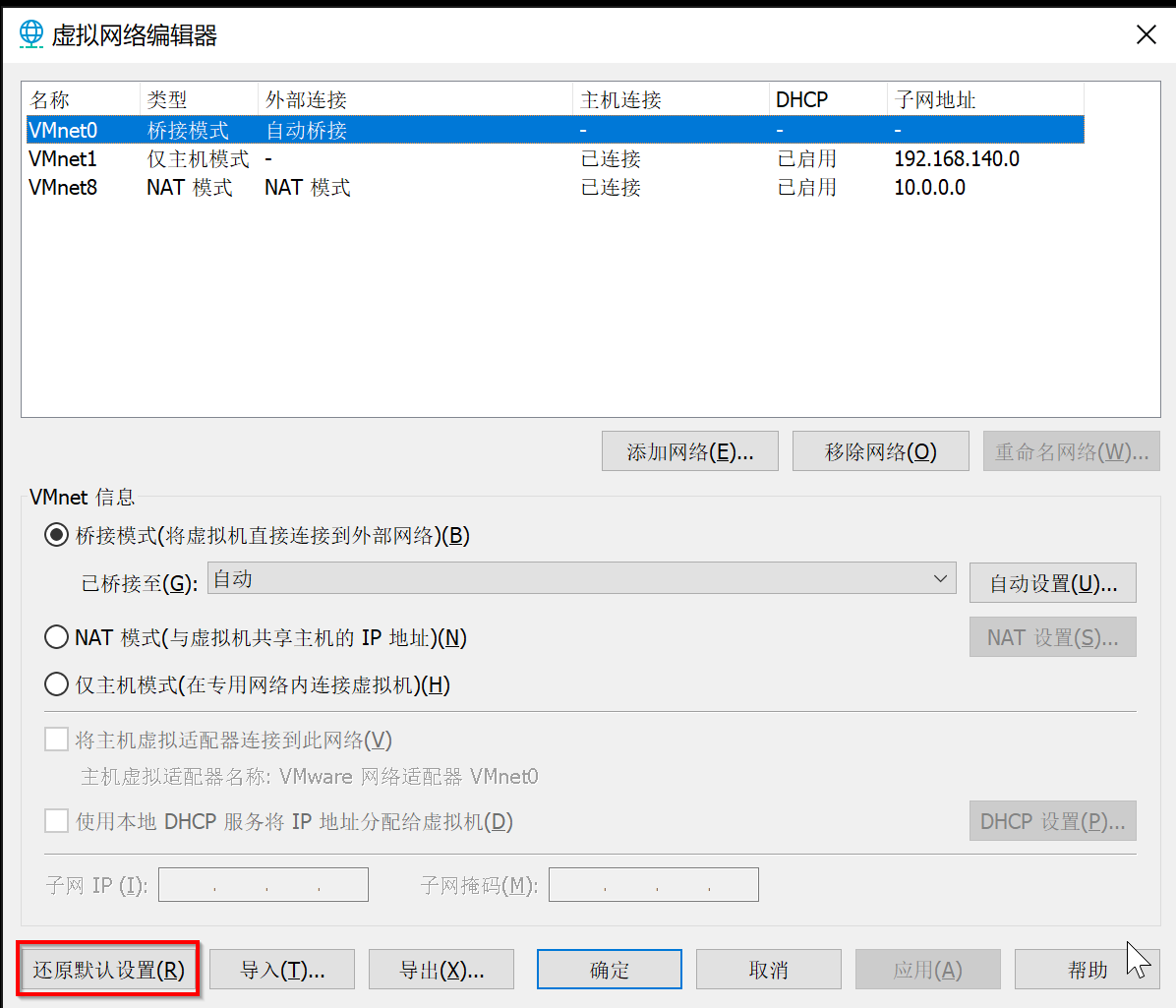Click 自动桥接 cell in VMnet0 row
Viewport: 1176px width, 1008px height.
pyautogui.click(x=306, y=131)
